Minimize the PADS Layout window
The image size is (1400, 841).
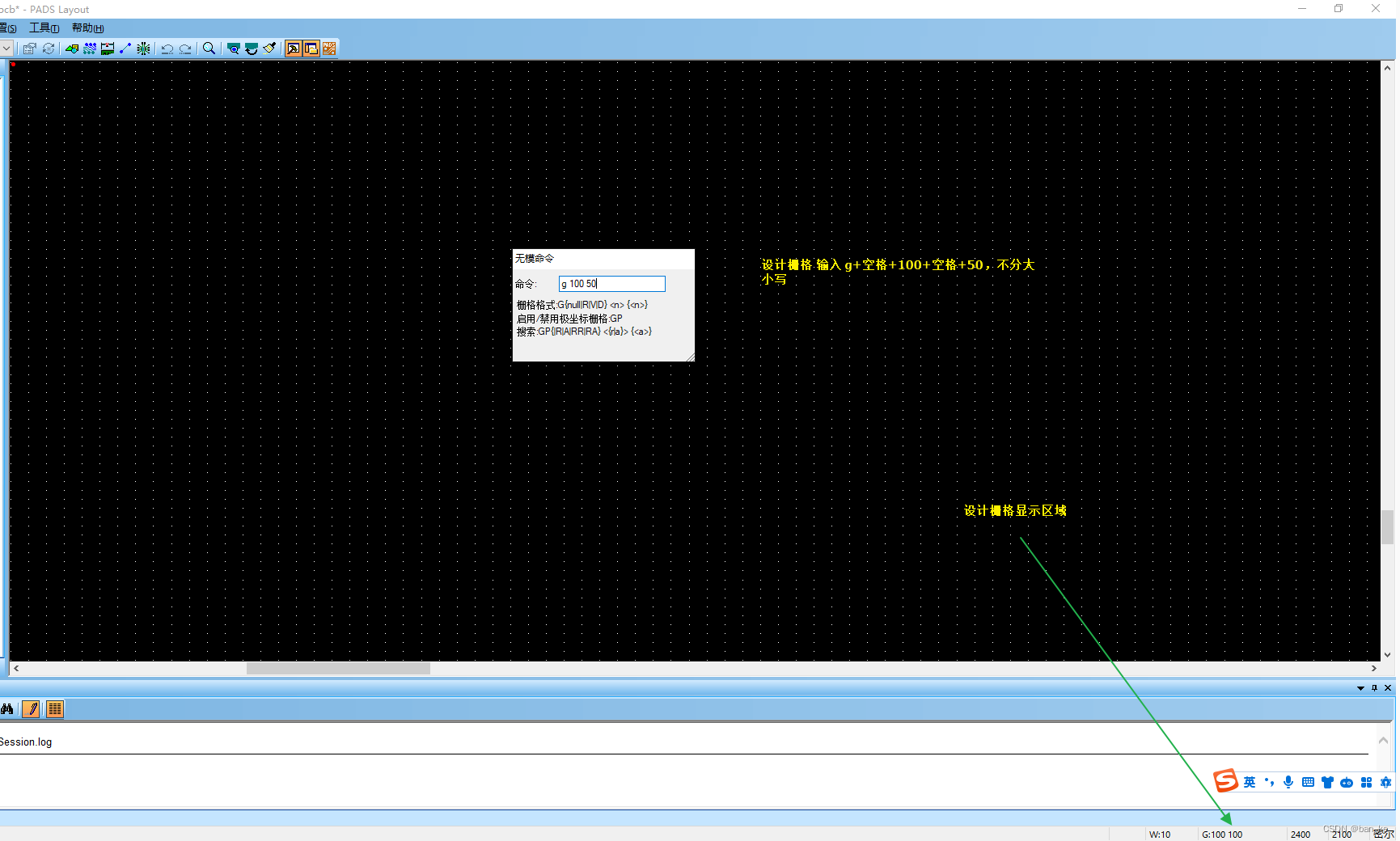[1302, 9]
